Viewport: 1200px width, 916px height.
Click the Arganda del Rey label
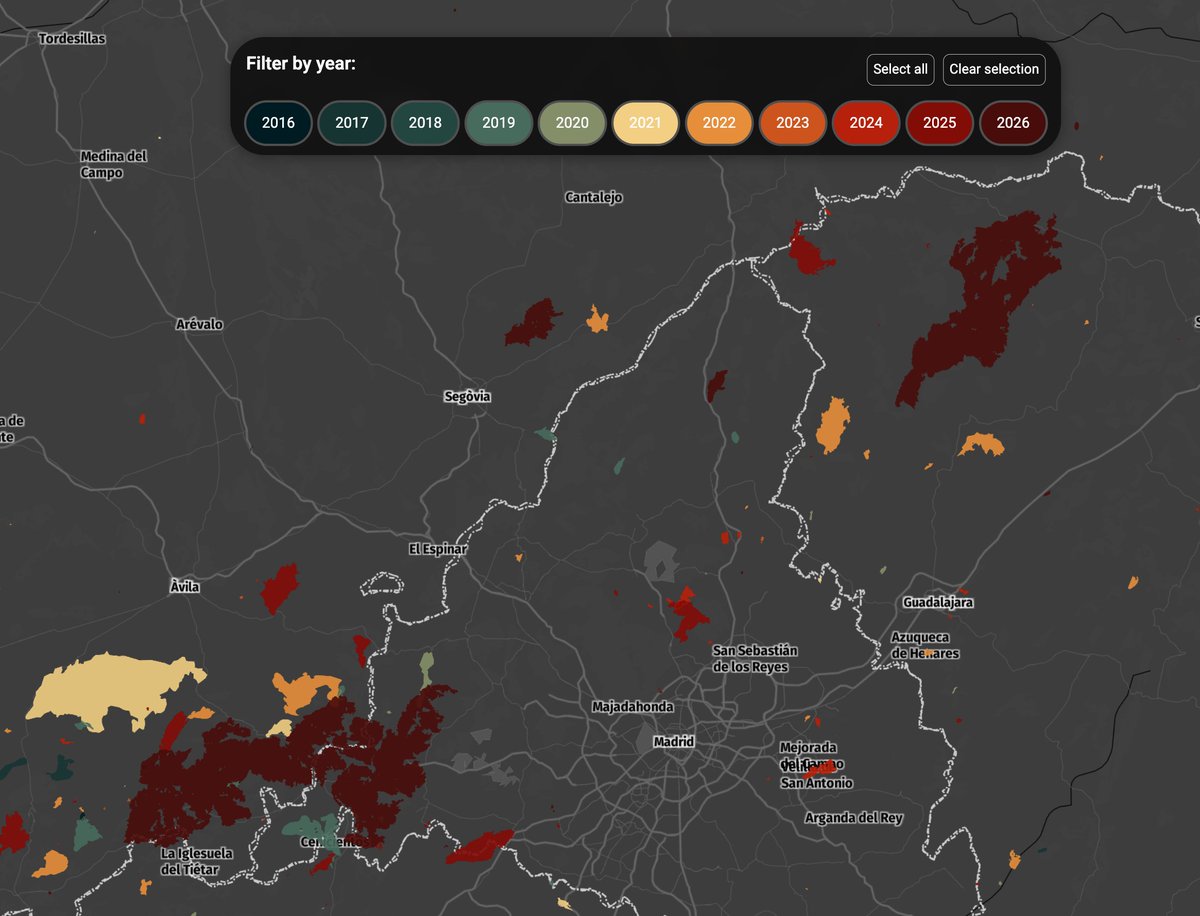click(x=854, y=818)
